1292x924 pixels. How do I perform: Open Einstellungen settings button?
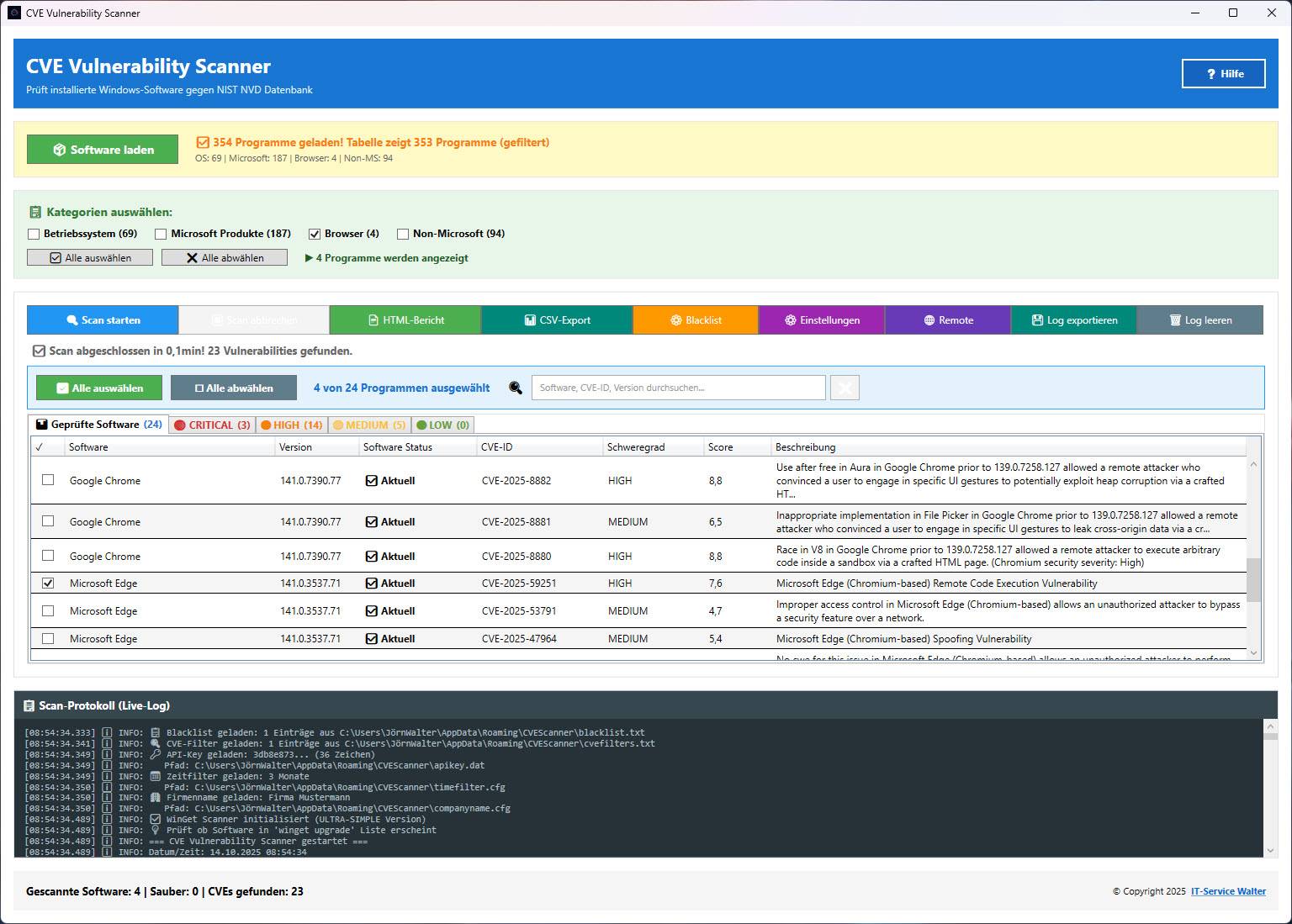coord(821,320)
